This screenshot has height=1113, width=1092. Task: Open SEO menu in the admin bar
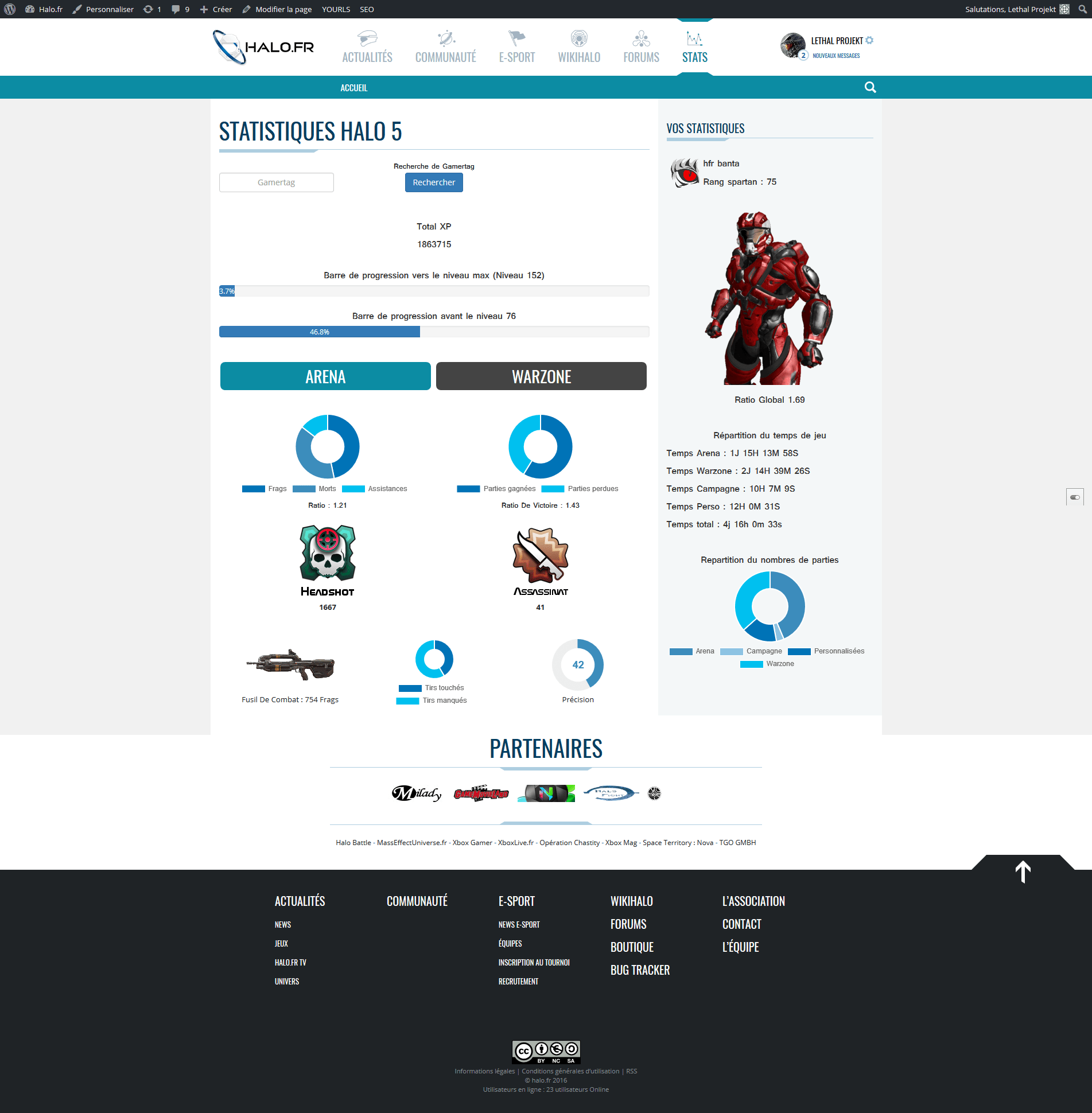click(x=367, y=9)
